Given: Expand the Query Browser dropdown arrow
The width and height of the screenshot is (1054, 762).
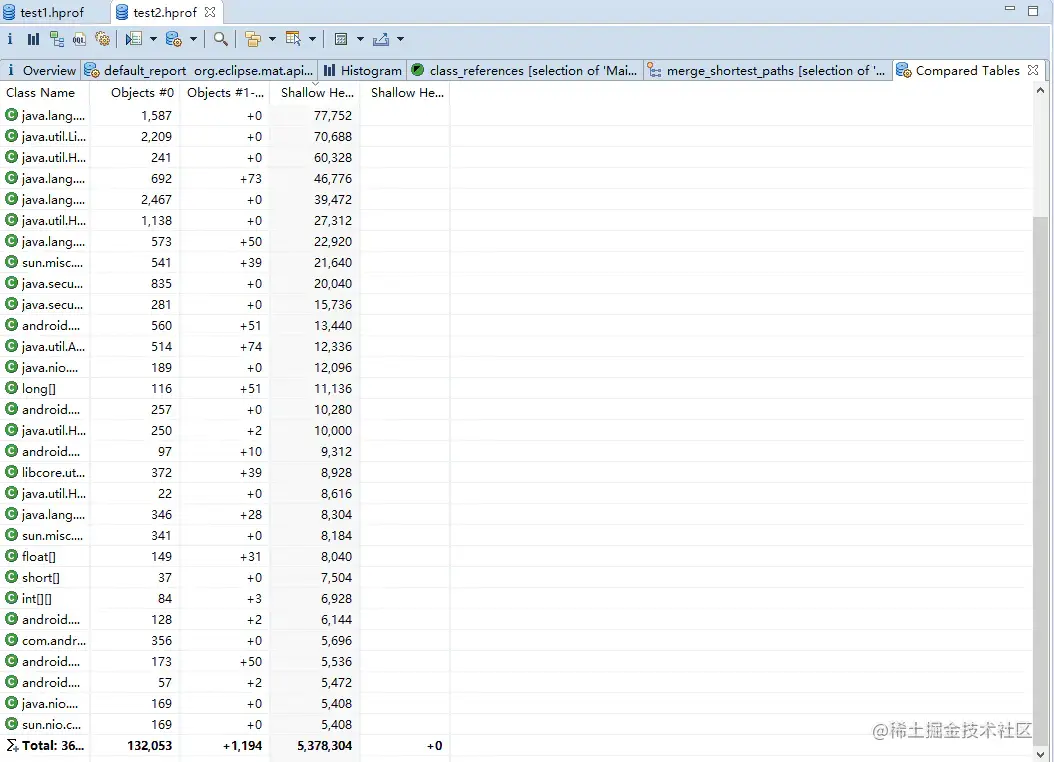Looking at the screenshot, I should (x=194, y=39).
